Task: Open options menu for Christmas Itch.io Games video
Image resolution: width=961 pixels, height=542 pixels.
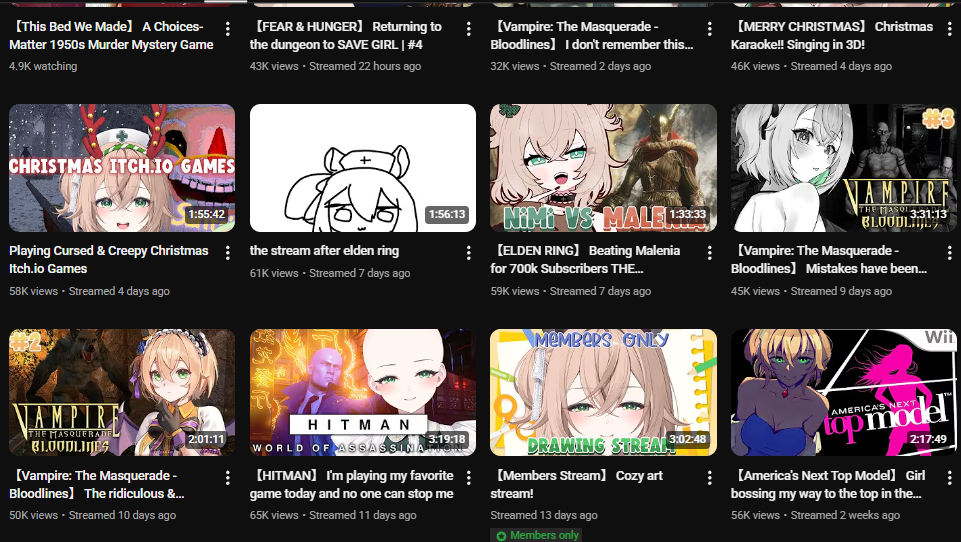Action: [x=227, y=252]
